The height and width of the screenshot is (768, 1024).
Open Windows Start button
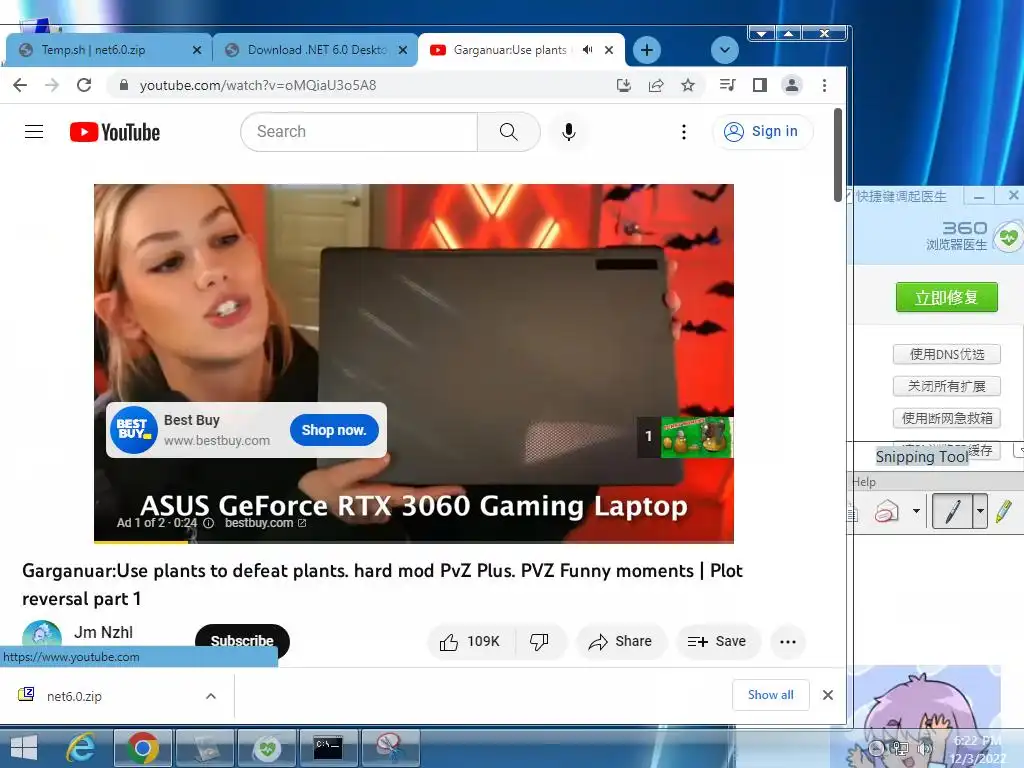(24, 748)
